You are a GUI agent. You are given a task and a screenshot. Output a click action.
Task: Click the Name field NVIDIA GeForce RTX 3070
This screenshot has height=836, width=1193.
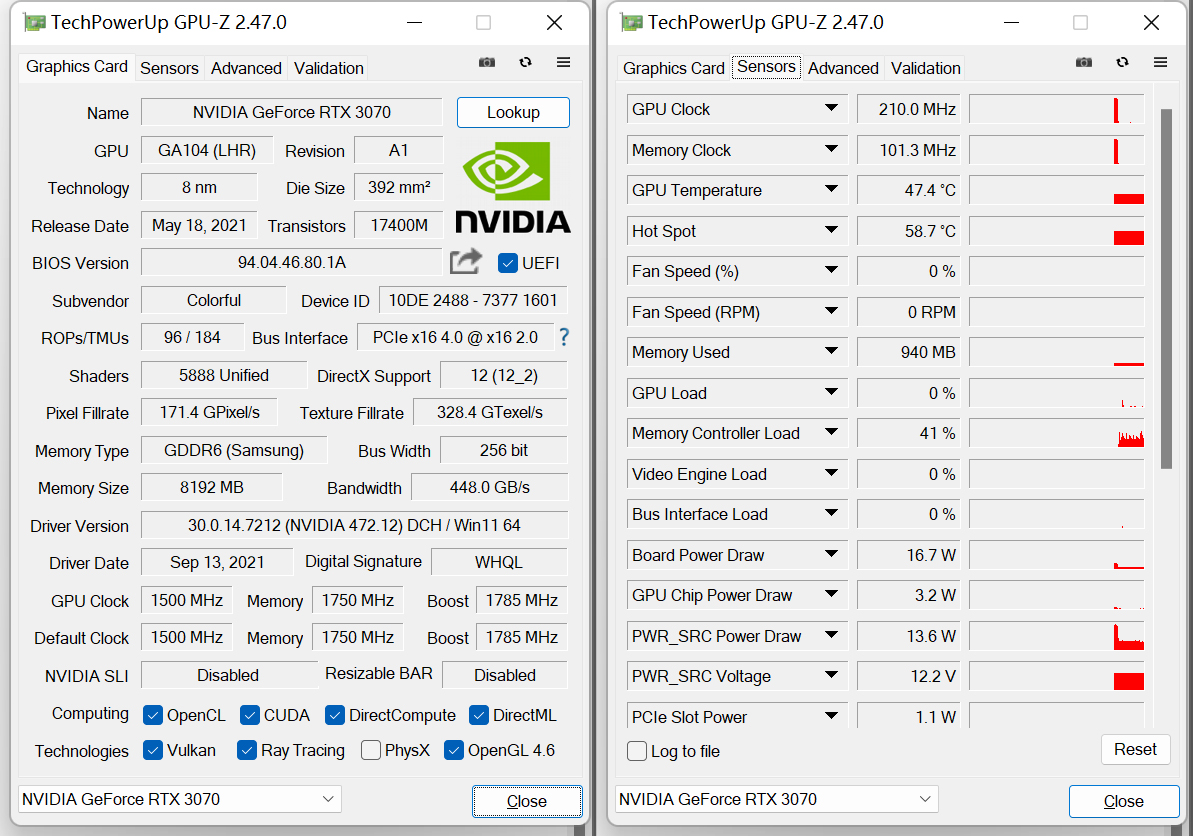click(x=291, y=113)
